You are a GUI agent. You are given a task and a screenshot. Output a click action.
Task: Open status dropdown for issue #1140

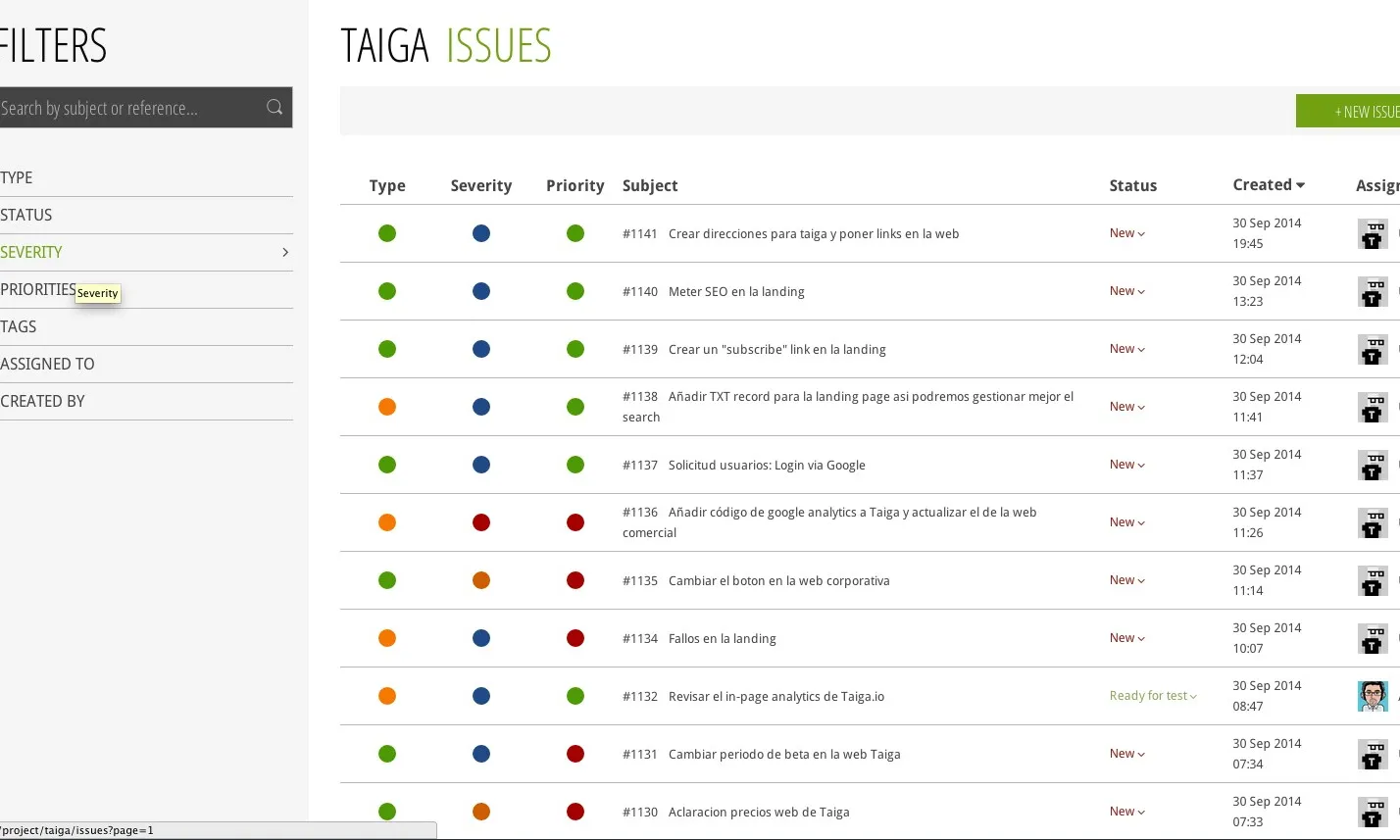click(x=1127, y=291)
